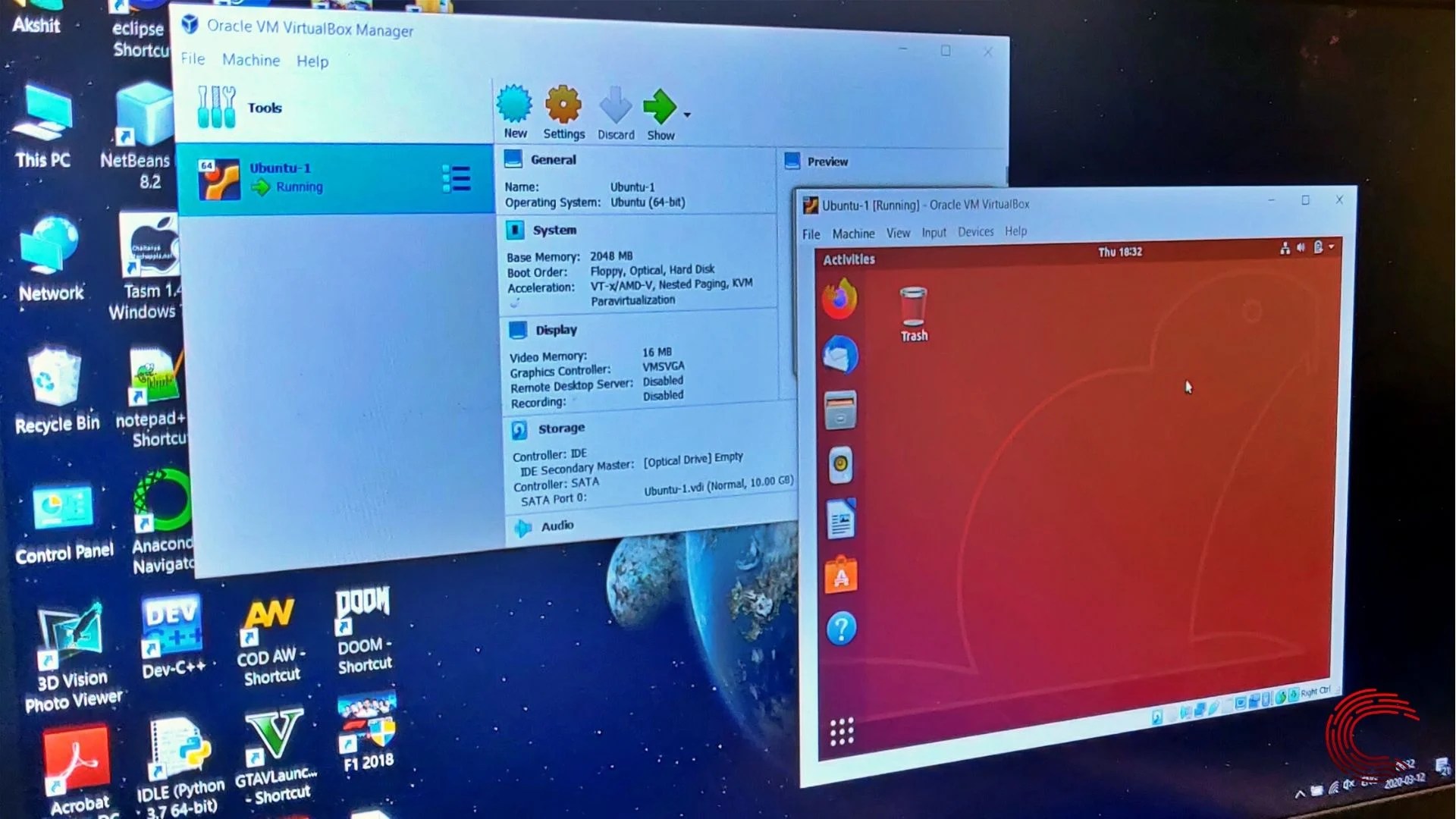Click the Ubuntu network status icon
This screenshot has width=1456, height=819.
click(x=1285, y=248)
